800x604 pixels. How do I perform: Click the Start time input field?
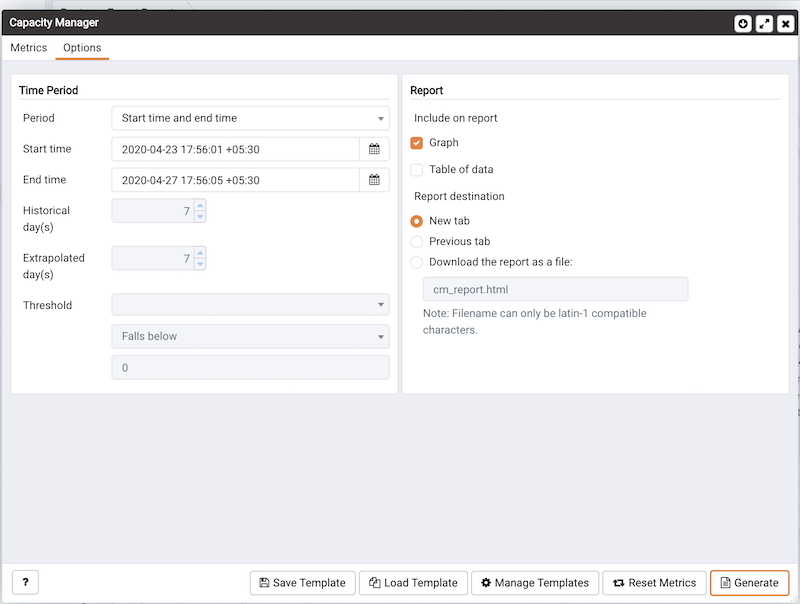(235, 149)
